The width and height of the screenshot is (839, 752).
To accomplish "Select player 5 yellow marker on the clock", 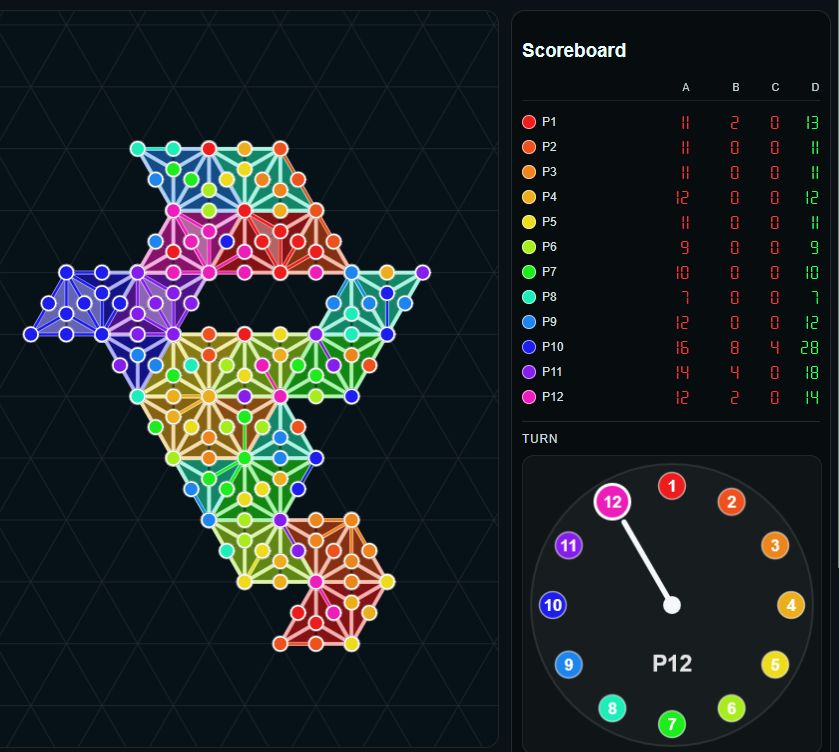I will tap(775, 663).
